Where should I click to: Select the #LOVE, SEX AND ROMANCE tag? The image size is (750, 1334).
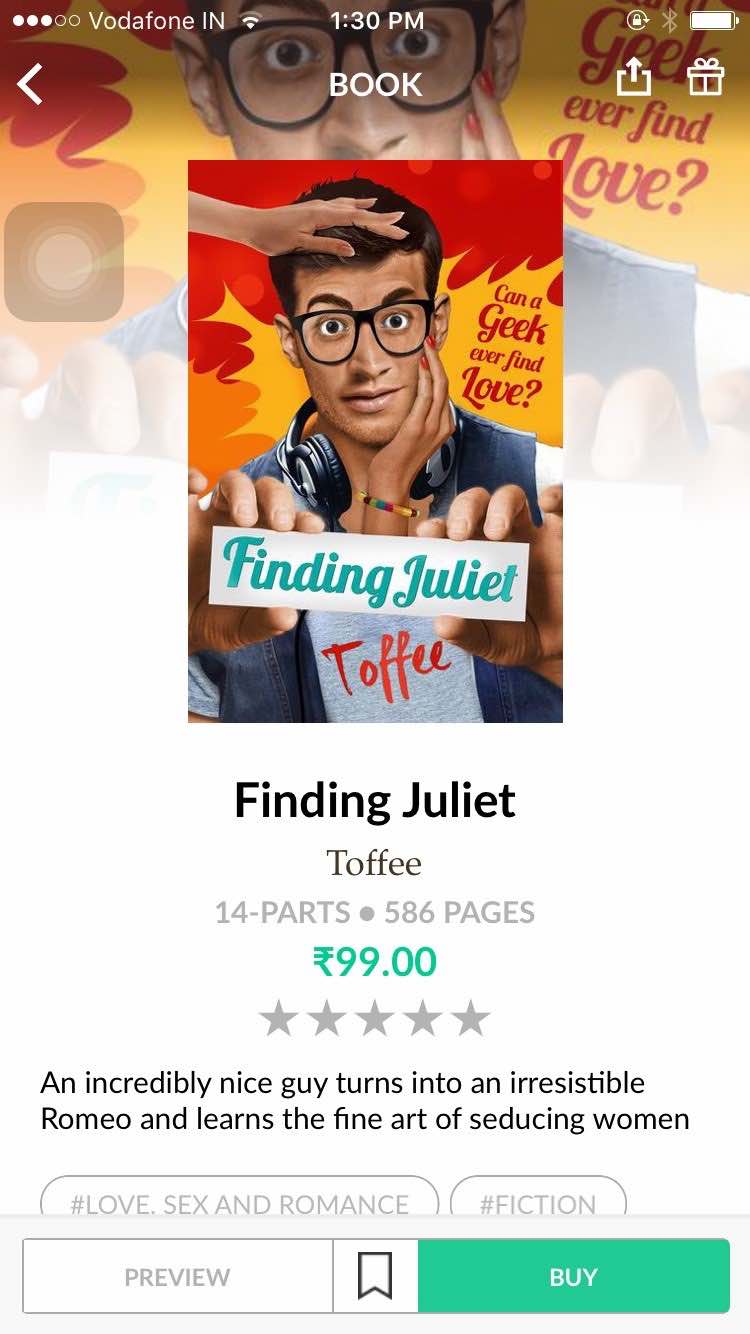tap(239, 1200)
